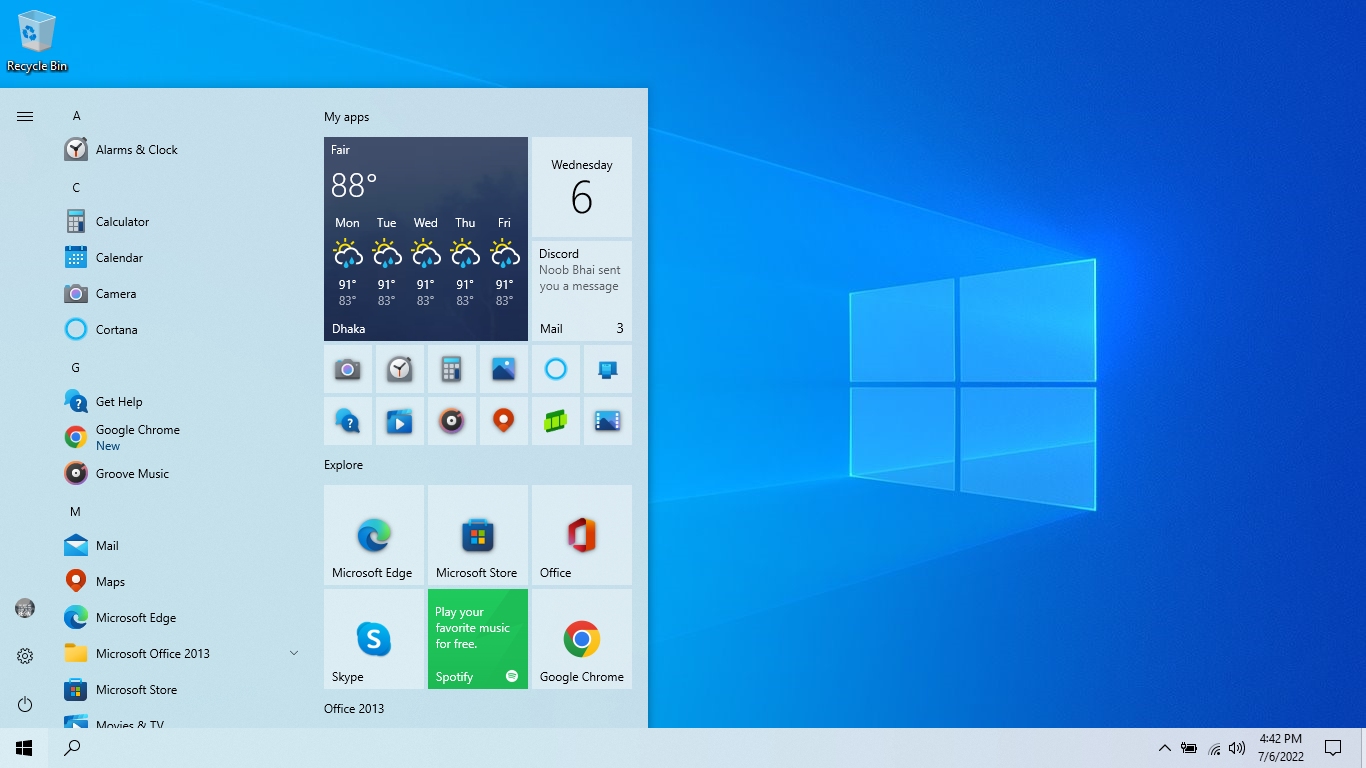Jump to apps starting with G
Image resolution: width=1366 pixels, height=768 pixels.
tap(75, 367)
